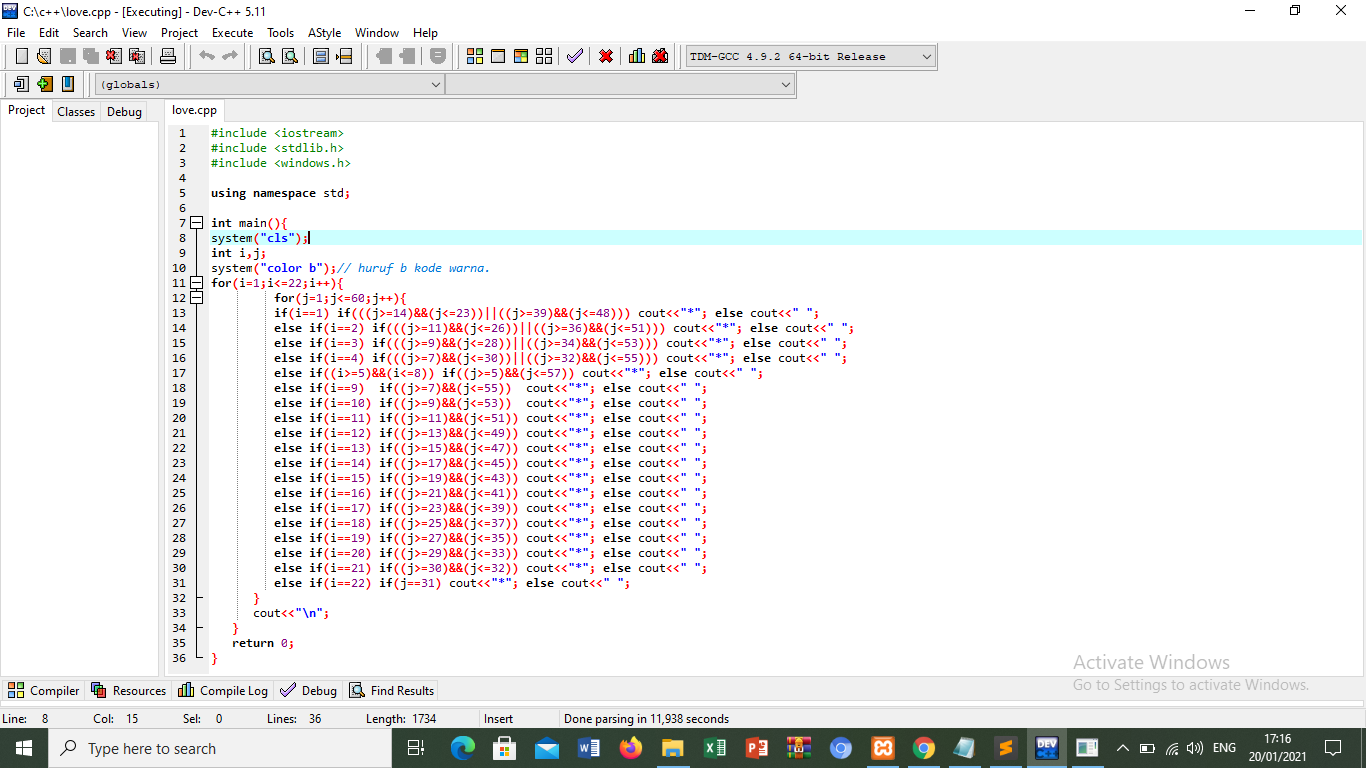This screenshot has height=768, width=1366.
Task: Click the New file toolbar icon
Action: (22, 56)
